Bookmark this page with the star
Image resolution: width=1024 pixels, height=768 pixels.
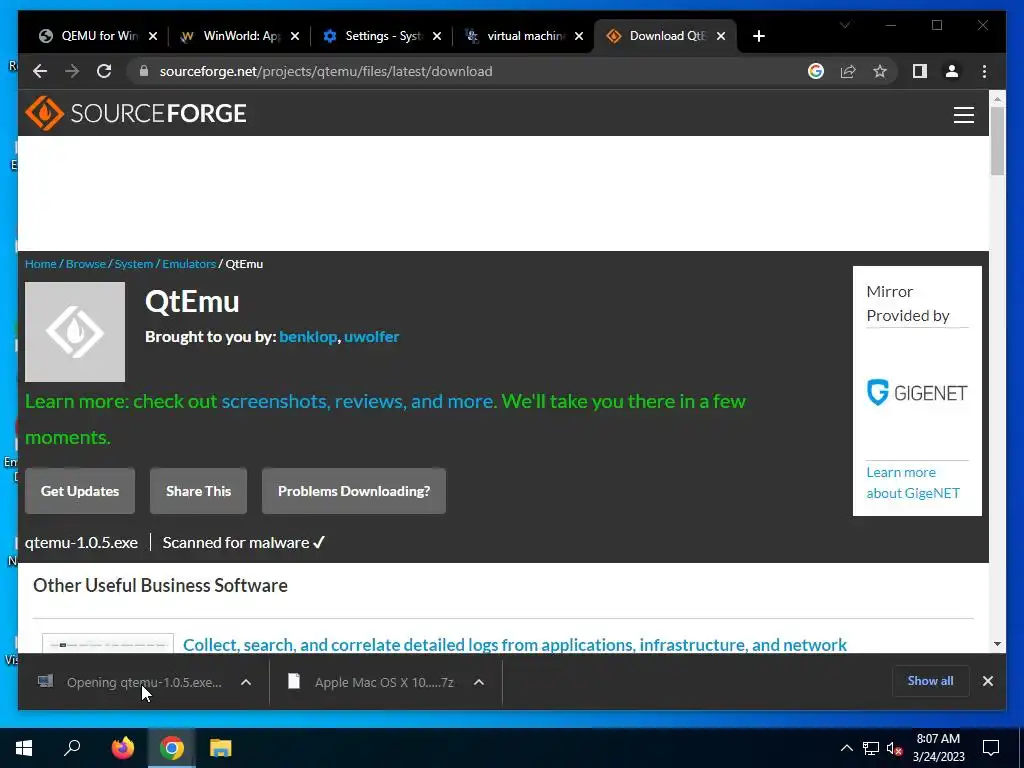coord(880,71)
